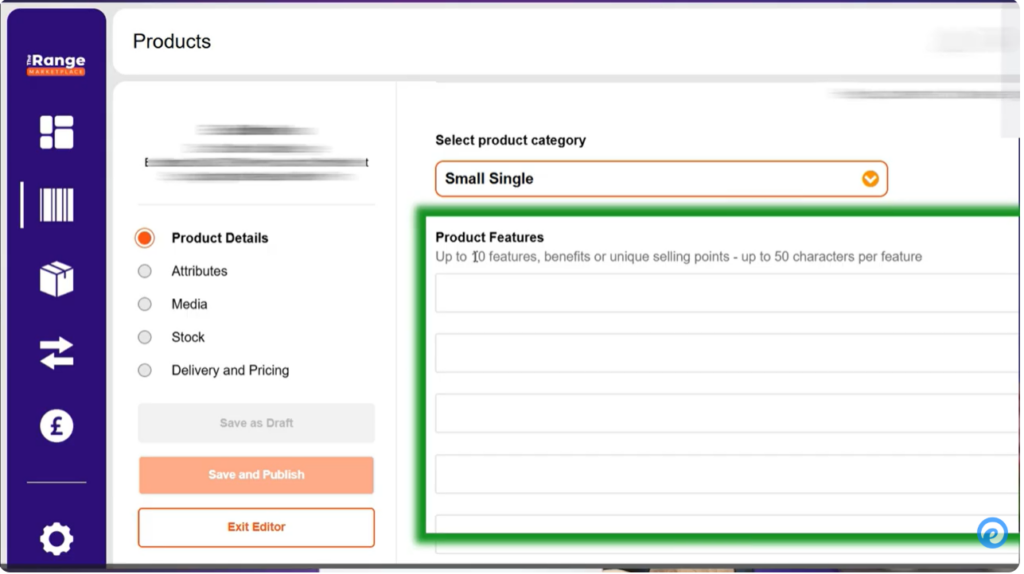Open the box package icon

pyautogui.click(x=56, y=279)
